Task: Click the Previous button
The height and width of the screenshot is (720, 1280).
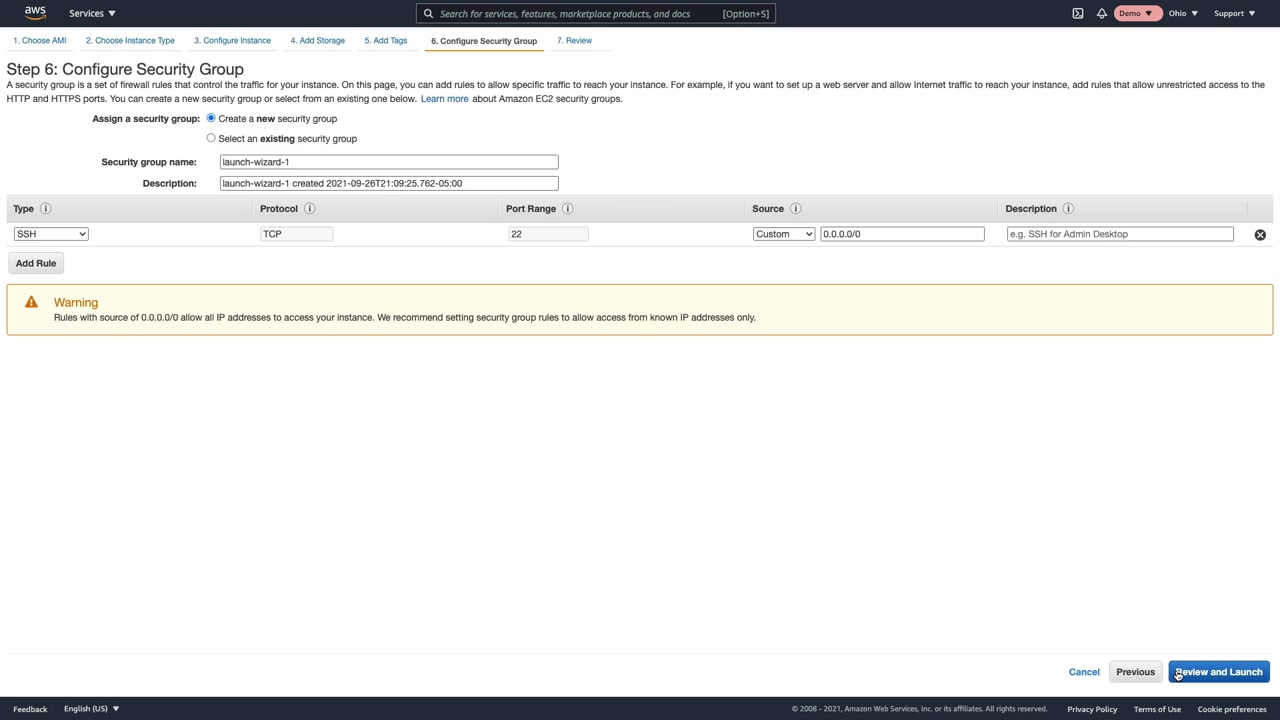Action: coord(1135,672)
